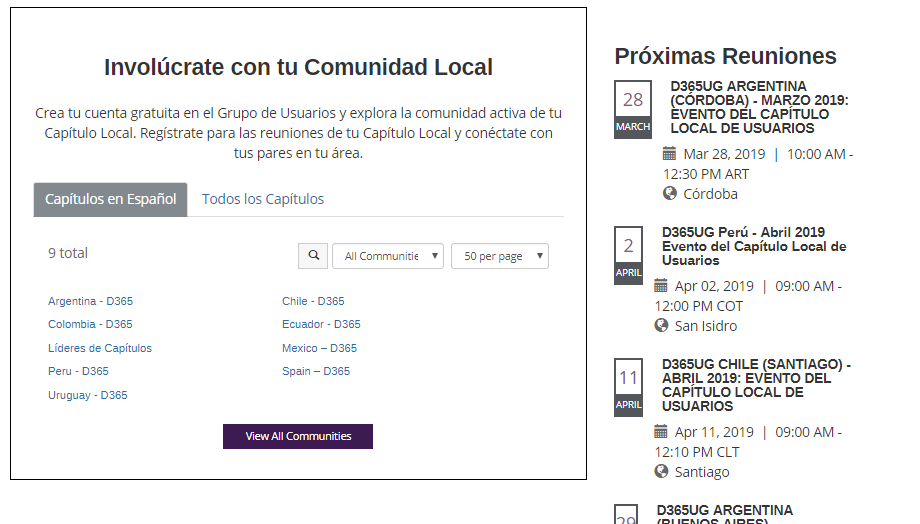Click the 12:00 PM COT time text
The image size is (920, 524).
tap(699, 306)
